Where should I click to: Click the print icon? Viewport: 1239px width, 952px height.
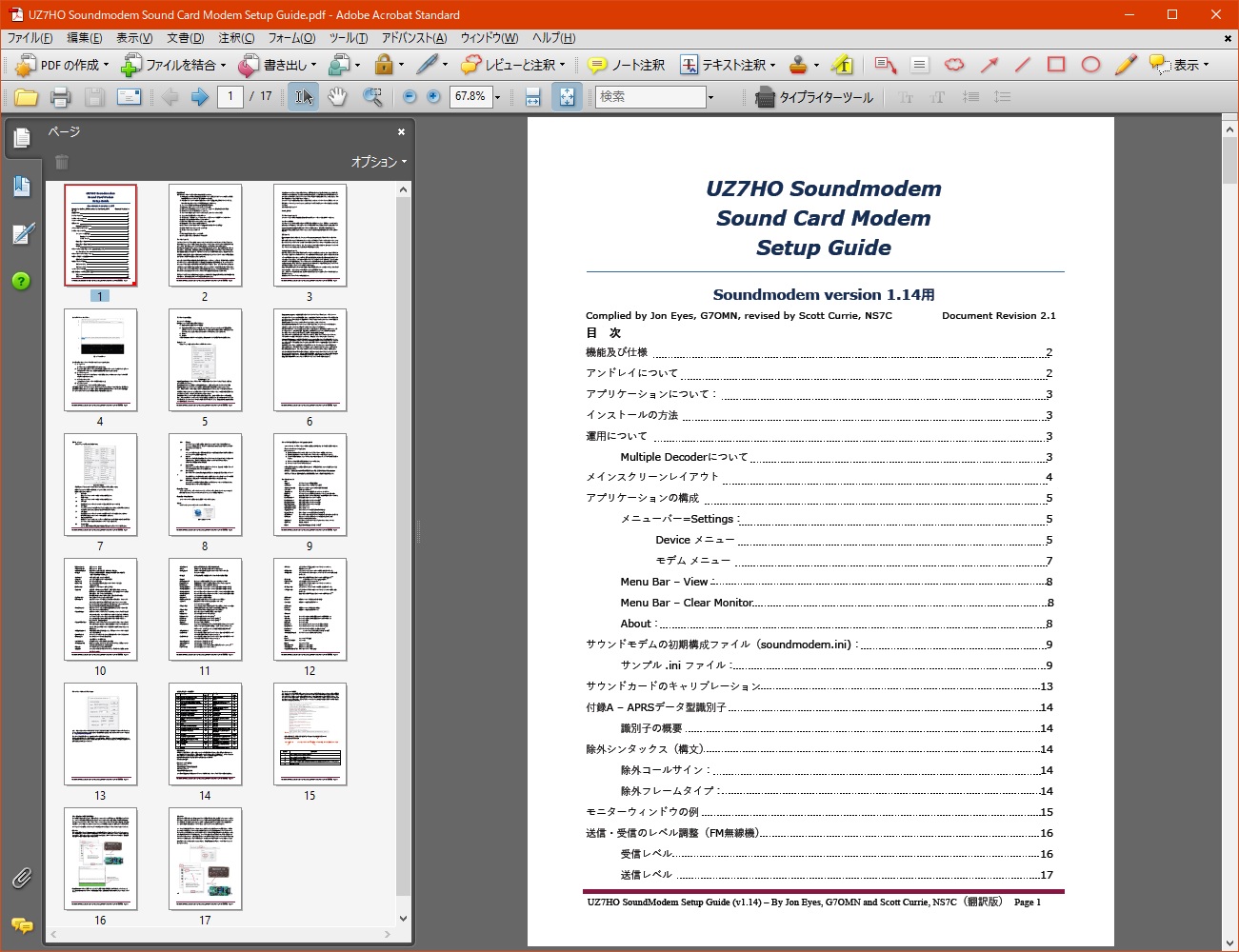coord(60,97)
